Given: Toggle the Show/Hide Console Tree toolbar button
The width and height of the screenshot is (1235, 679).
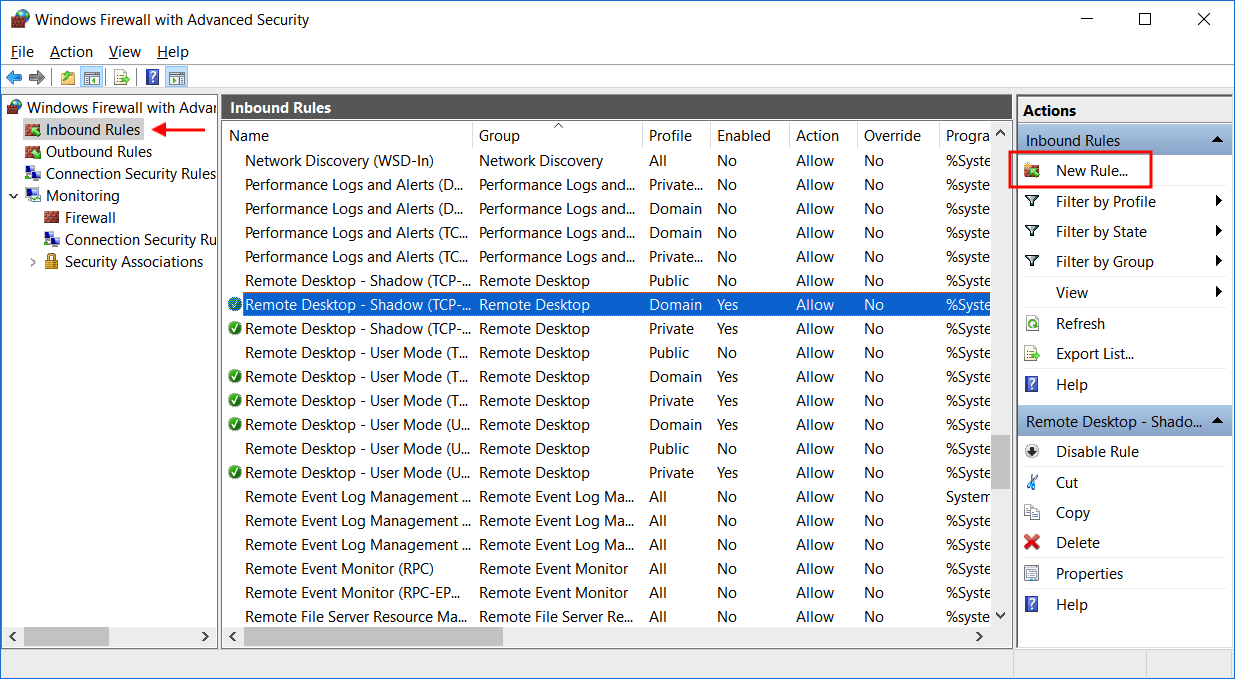Looking at the screenshot, I should click(91, 78).
